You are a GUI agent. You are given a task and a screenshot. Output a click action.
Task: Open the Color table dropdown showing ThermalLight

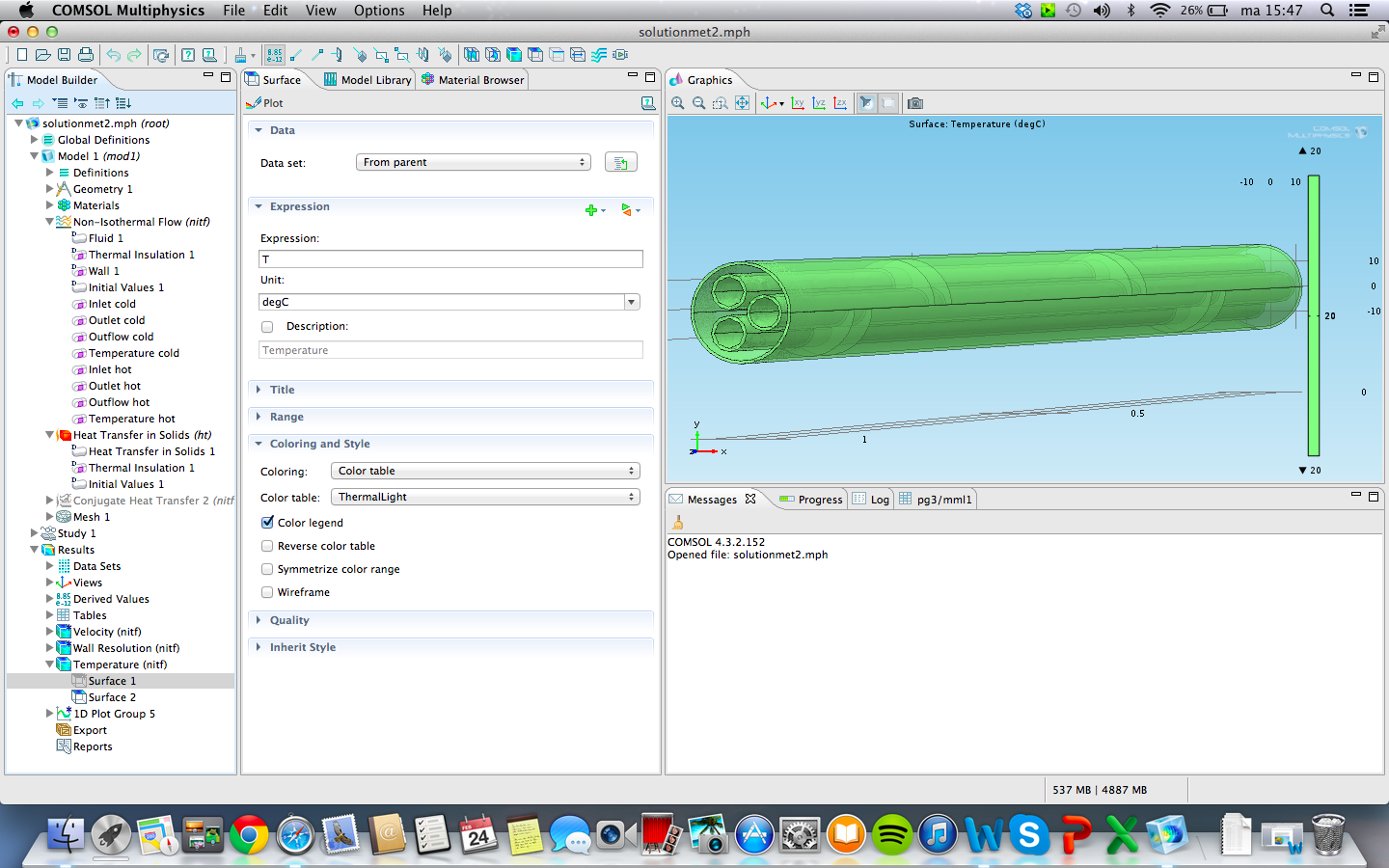[x=485, y=497]
